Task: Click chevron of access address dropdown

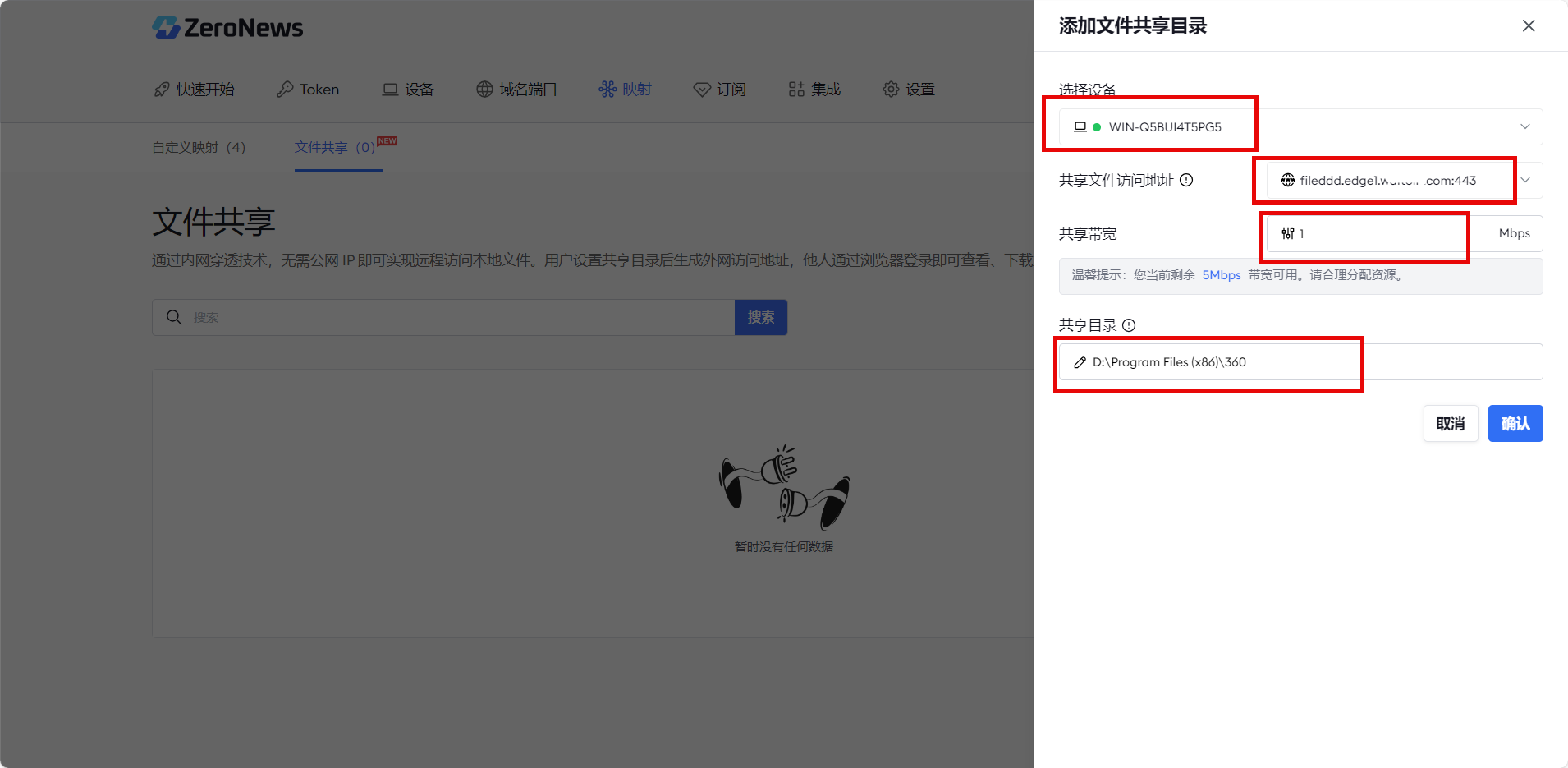Action: click(1525, 181)
